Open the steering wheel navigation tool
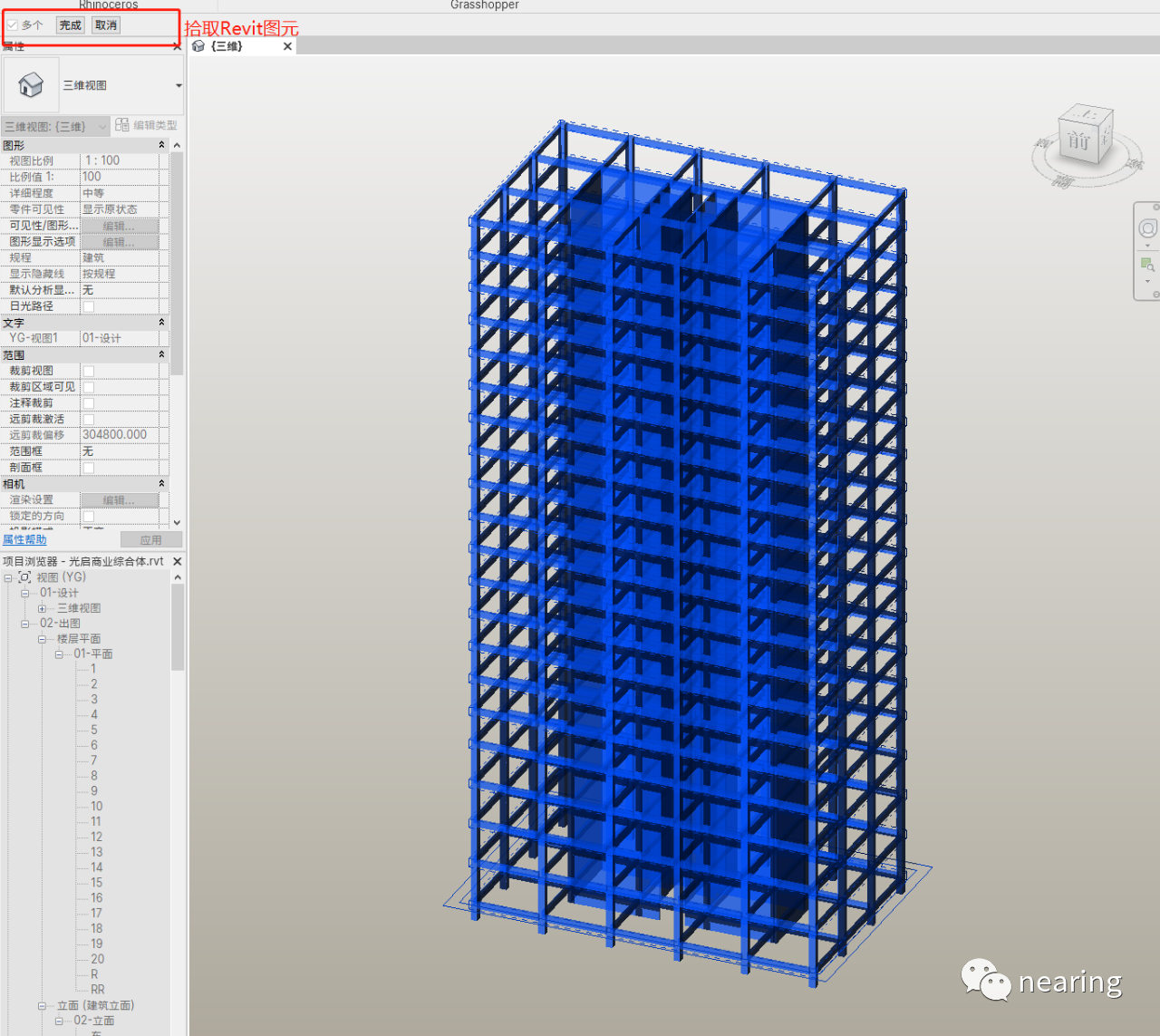Viewport: 1160px width, 1036px height. 1147,228
